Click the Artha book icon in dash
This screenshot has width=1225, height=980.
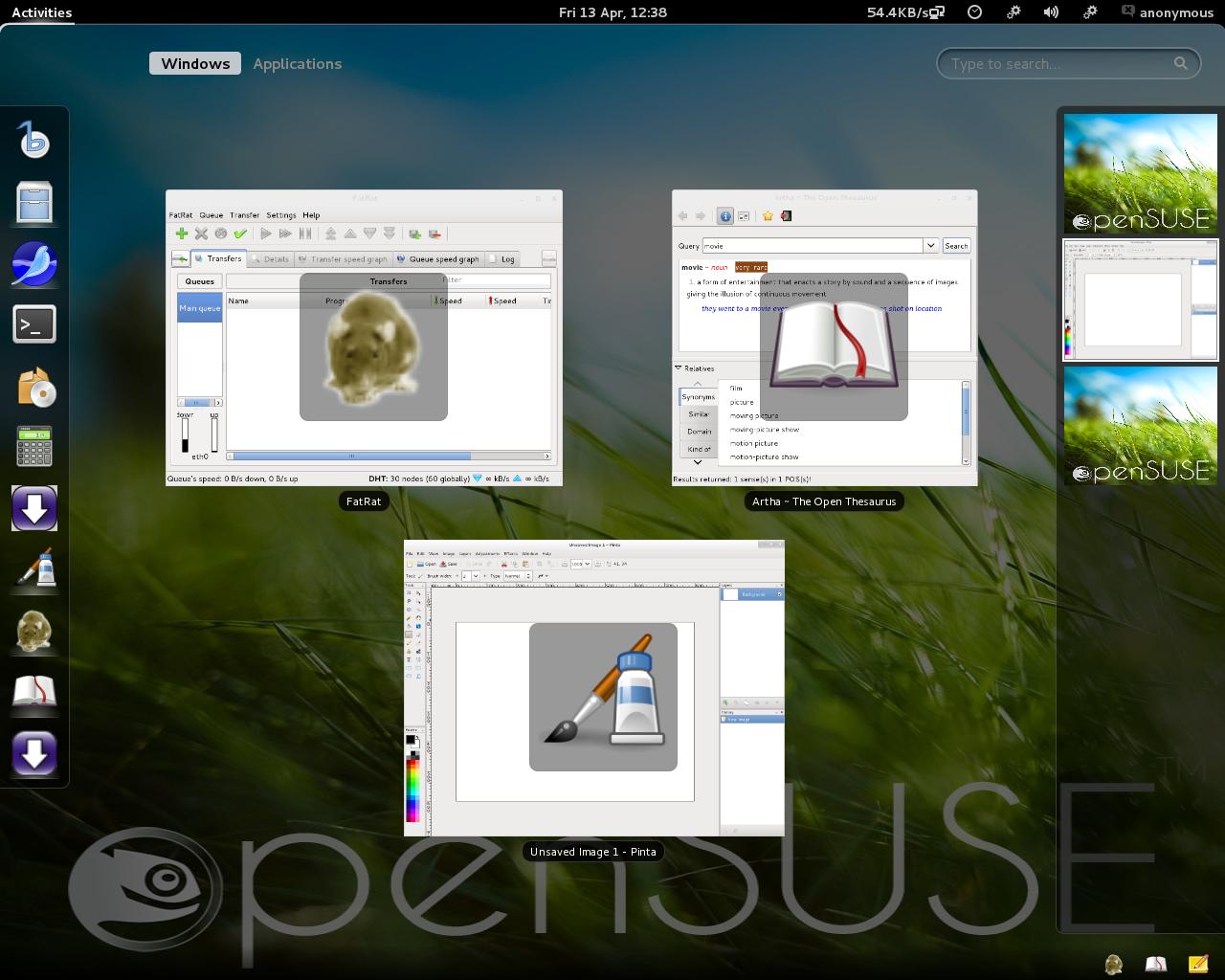34,692
